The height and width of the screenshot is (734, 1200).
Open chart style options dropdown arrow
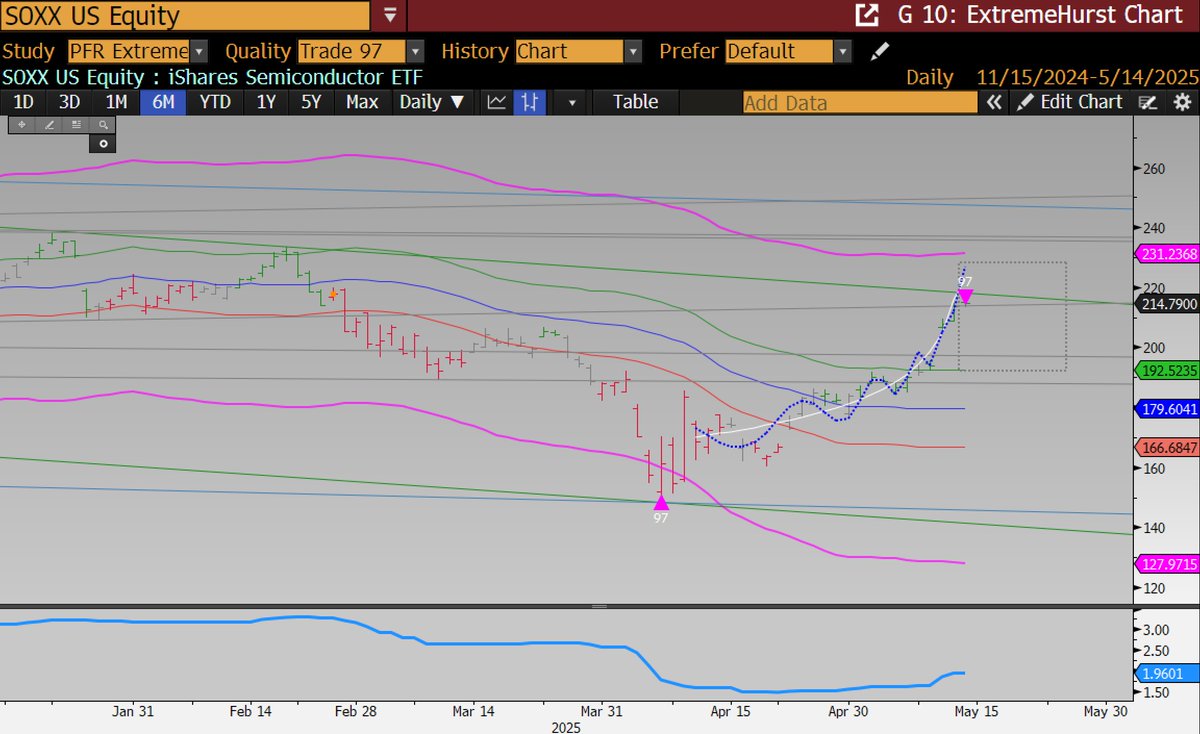572,101
